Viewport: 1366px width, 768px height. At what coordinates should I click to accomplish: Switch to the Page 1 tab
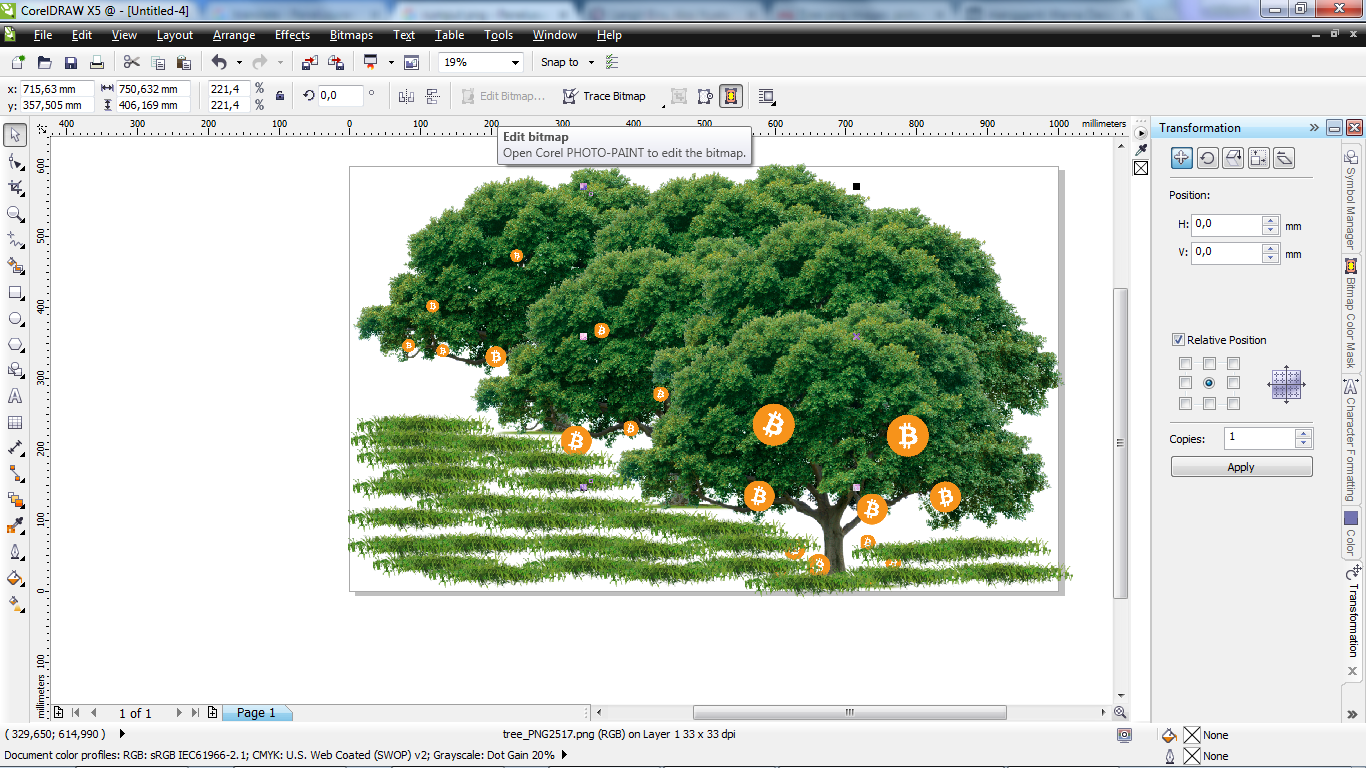[256, 713]
